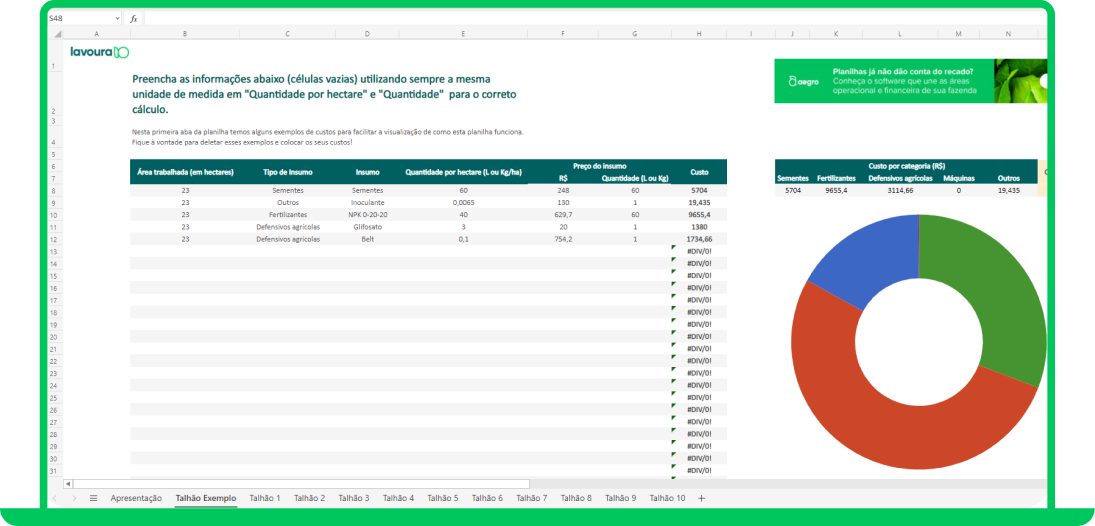Open the all sheets list icon
The width and height of the screenshot is (1095, 526).
pyautogui.click(x=94, y=498)
